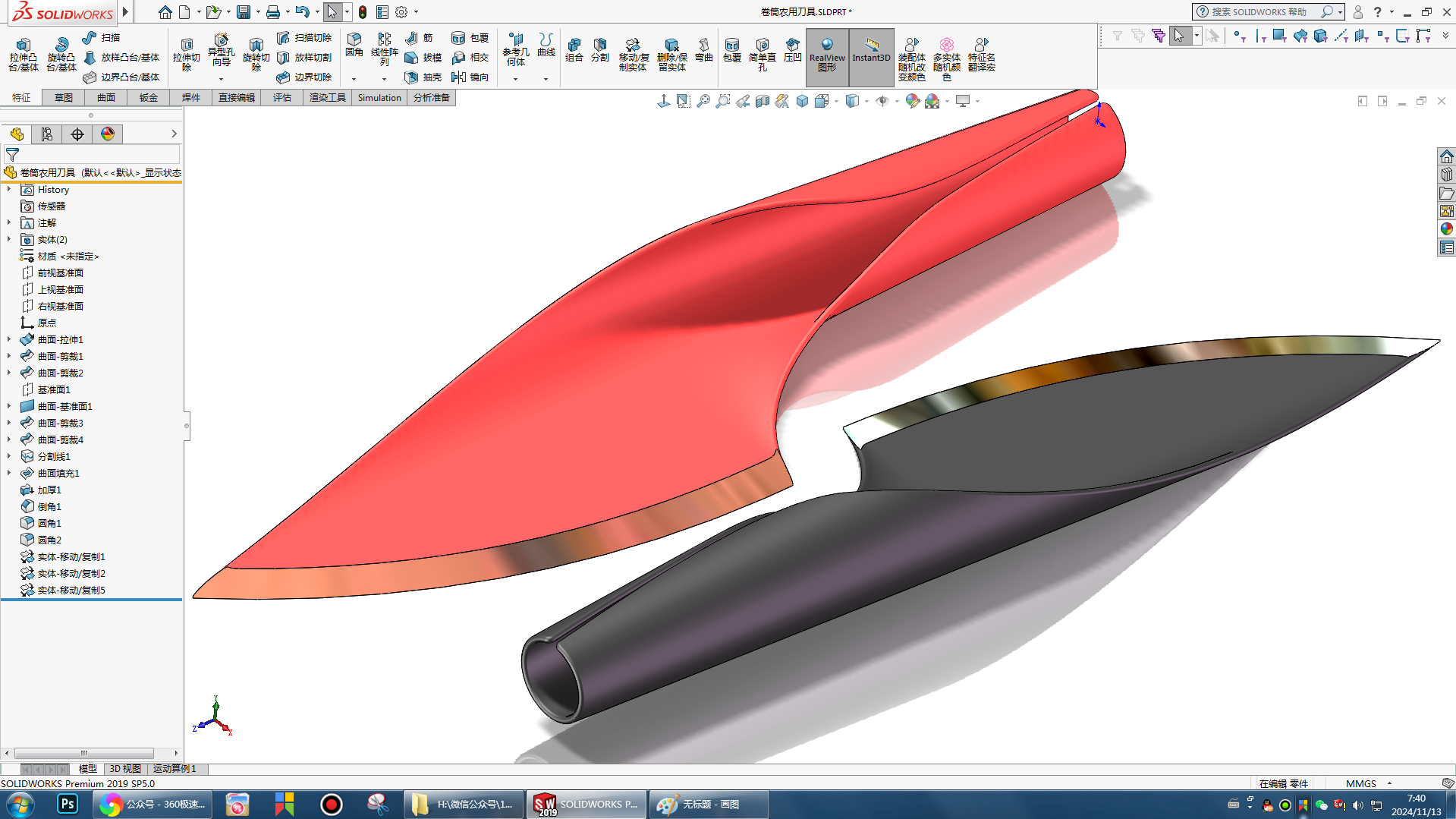This screenshot has height=819, width=1456.
Task: Click the 包覆 wrap button
Action: (x=470, y=37)
